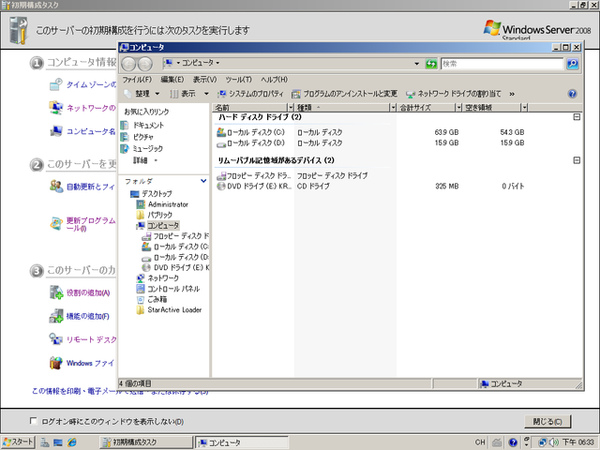Screen dimensions: 600x450
Task: Go forward with the Explorer forward arrow
Action: click(145, 64)
